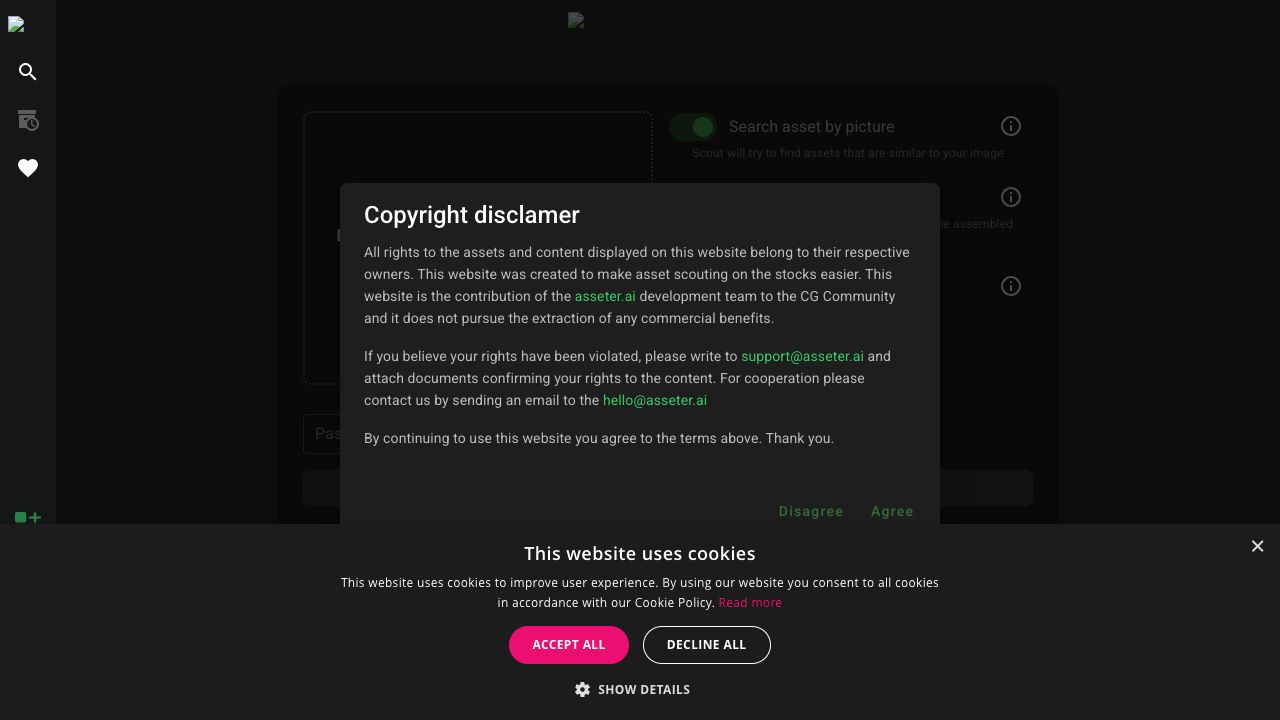This screenshot has height=720, width=1280.
Task: Open the search page from sidebar
Action: 28,72
